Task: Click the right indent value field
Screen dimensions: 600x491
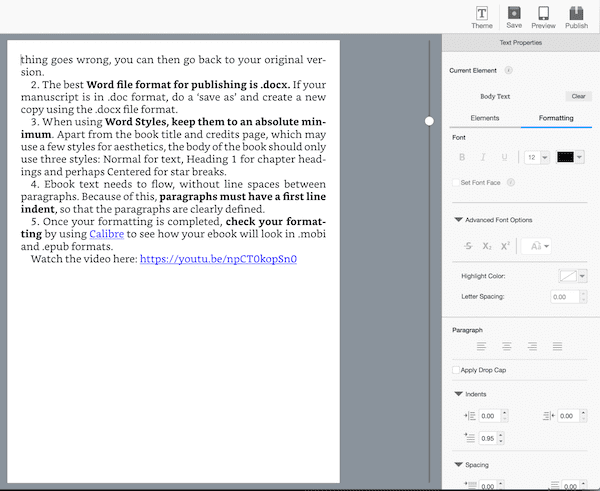Action: [x=569, y=416]
